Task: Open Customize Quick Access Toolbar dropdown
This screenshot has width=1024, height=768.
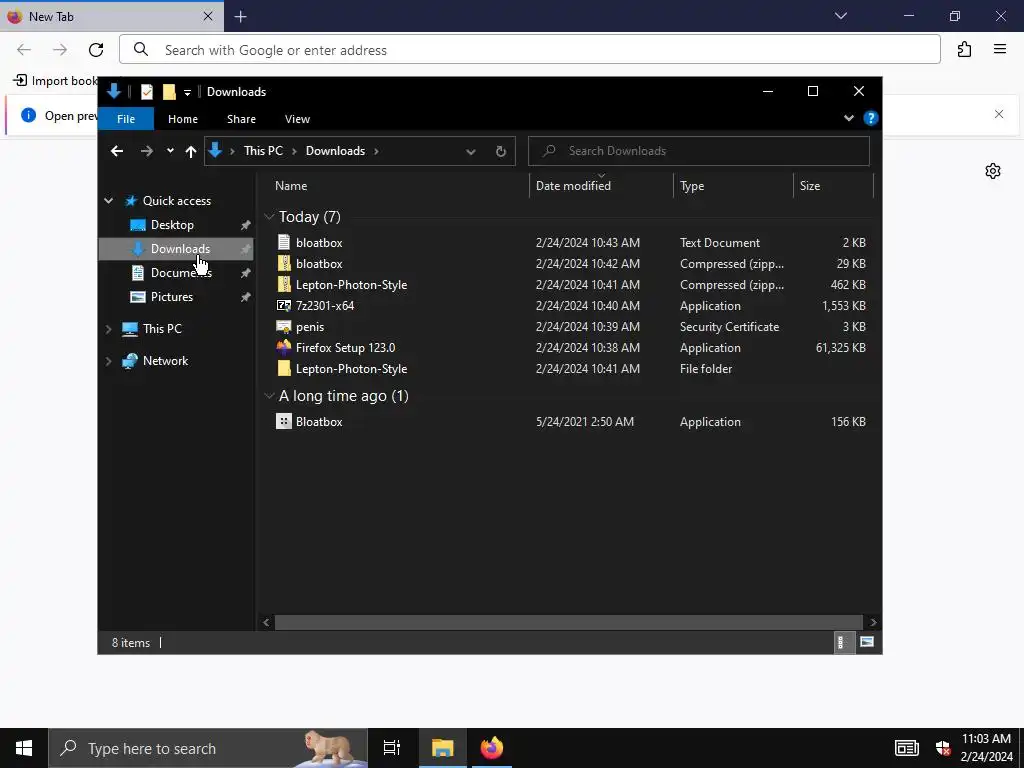Action: (x=187, y=92)
